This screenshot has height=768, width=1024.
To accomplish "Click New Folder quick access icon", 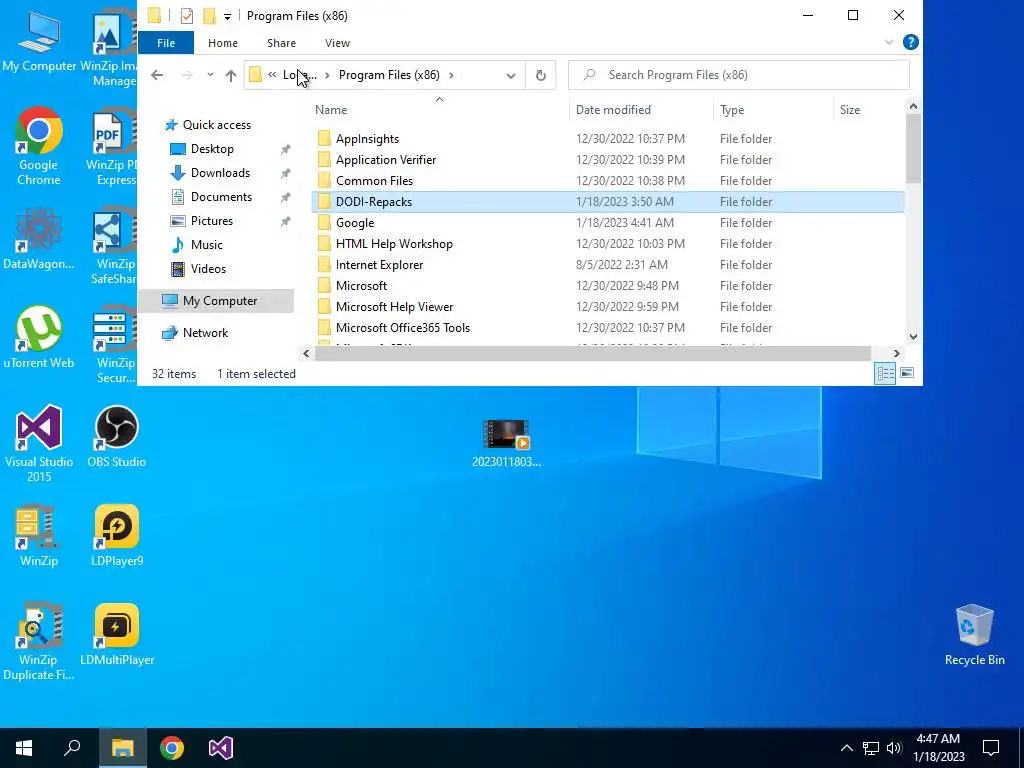I will coord(210,16).
